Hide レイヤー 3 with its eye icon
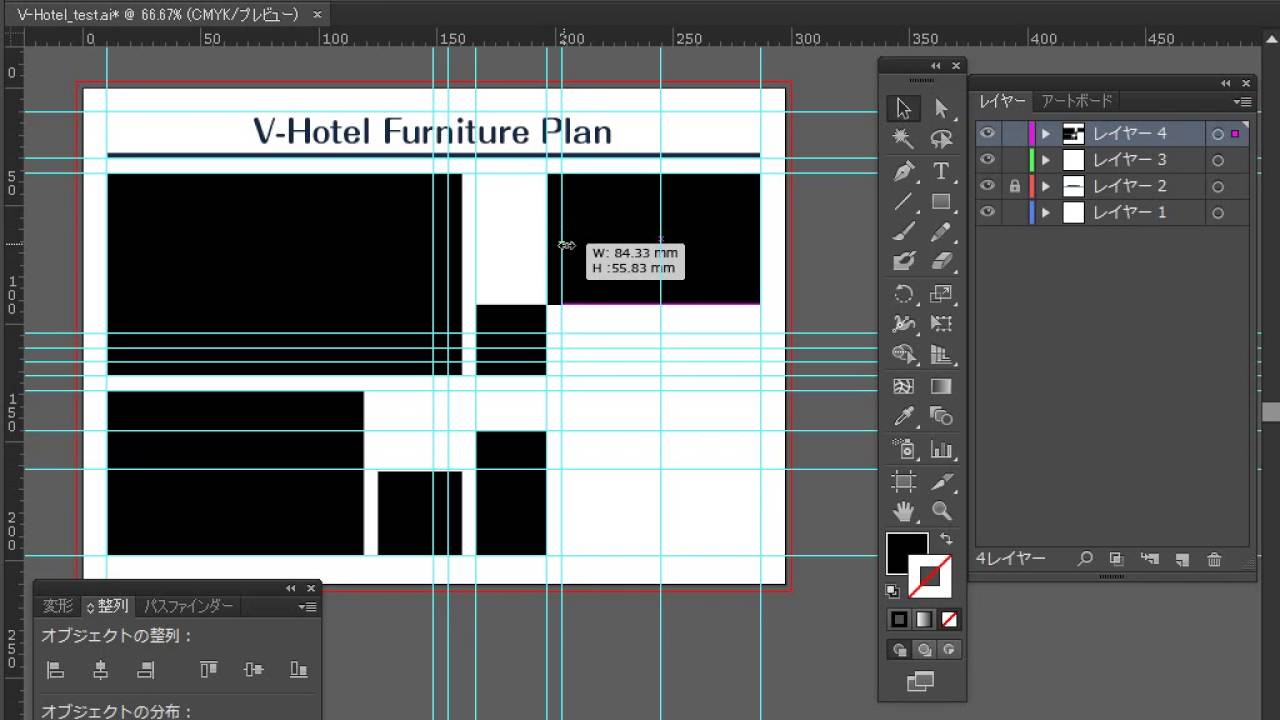Viewport: 1280px width, 720px height. 987,159
